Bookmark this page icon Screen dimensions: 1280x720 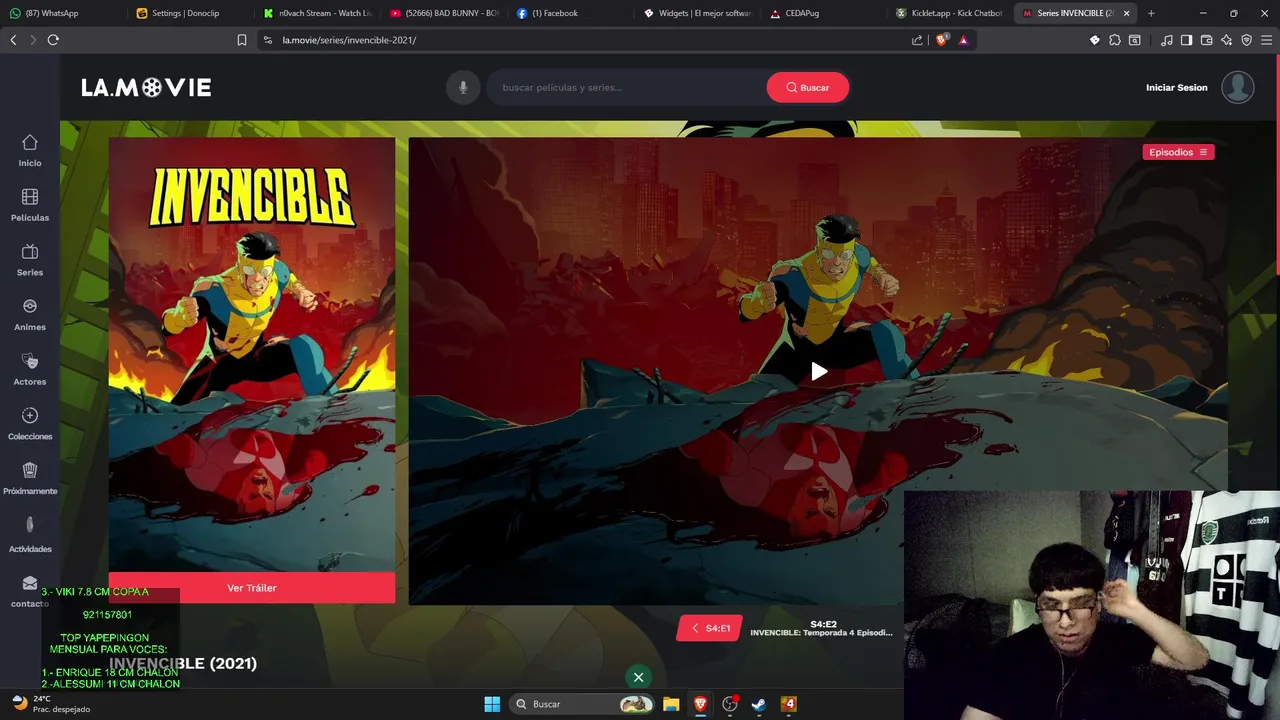tap(242, 40)
